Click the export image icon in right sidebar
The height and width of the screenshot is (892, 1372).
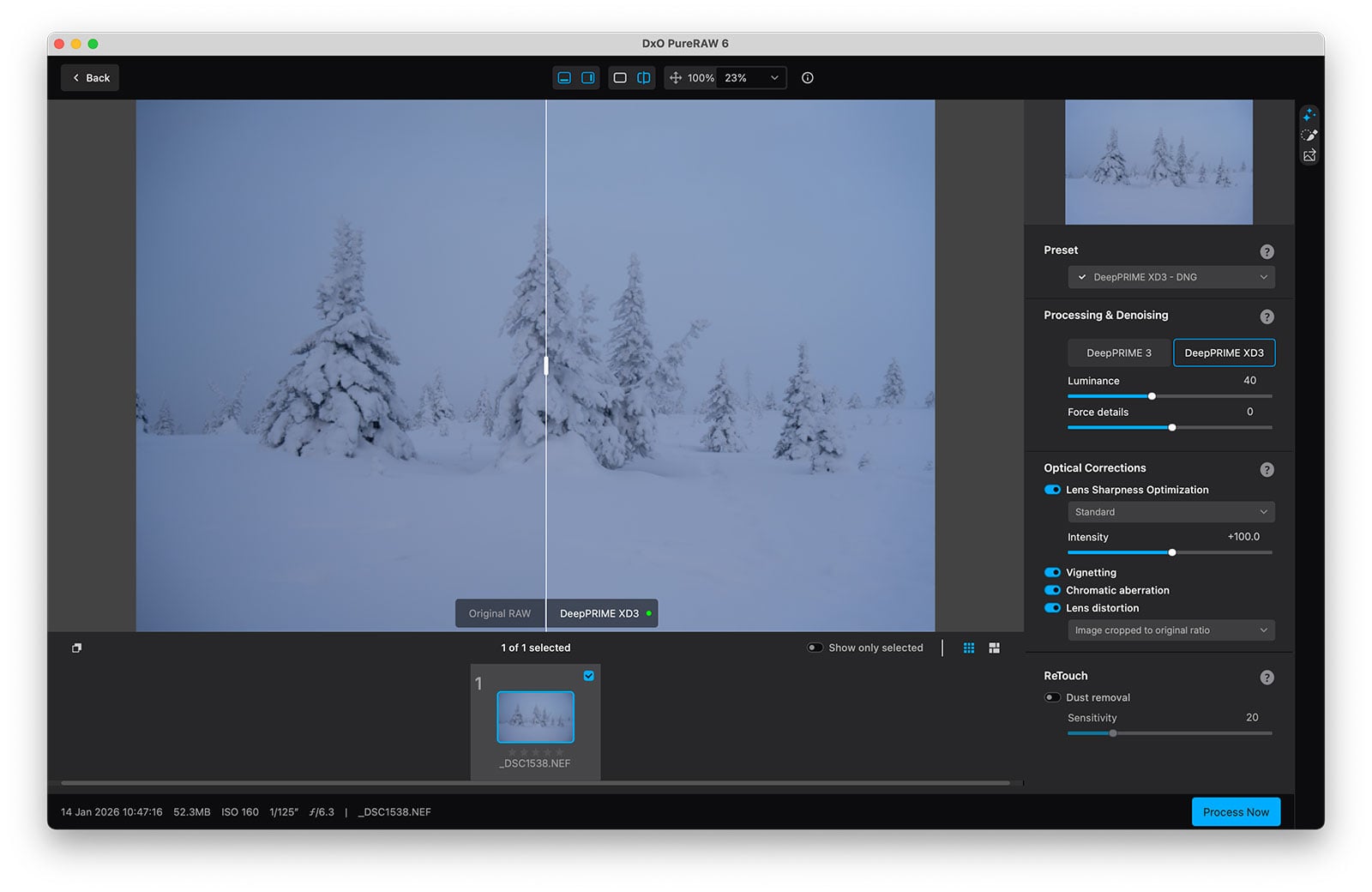pos(1309,155)
